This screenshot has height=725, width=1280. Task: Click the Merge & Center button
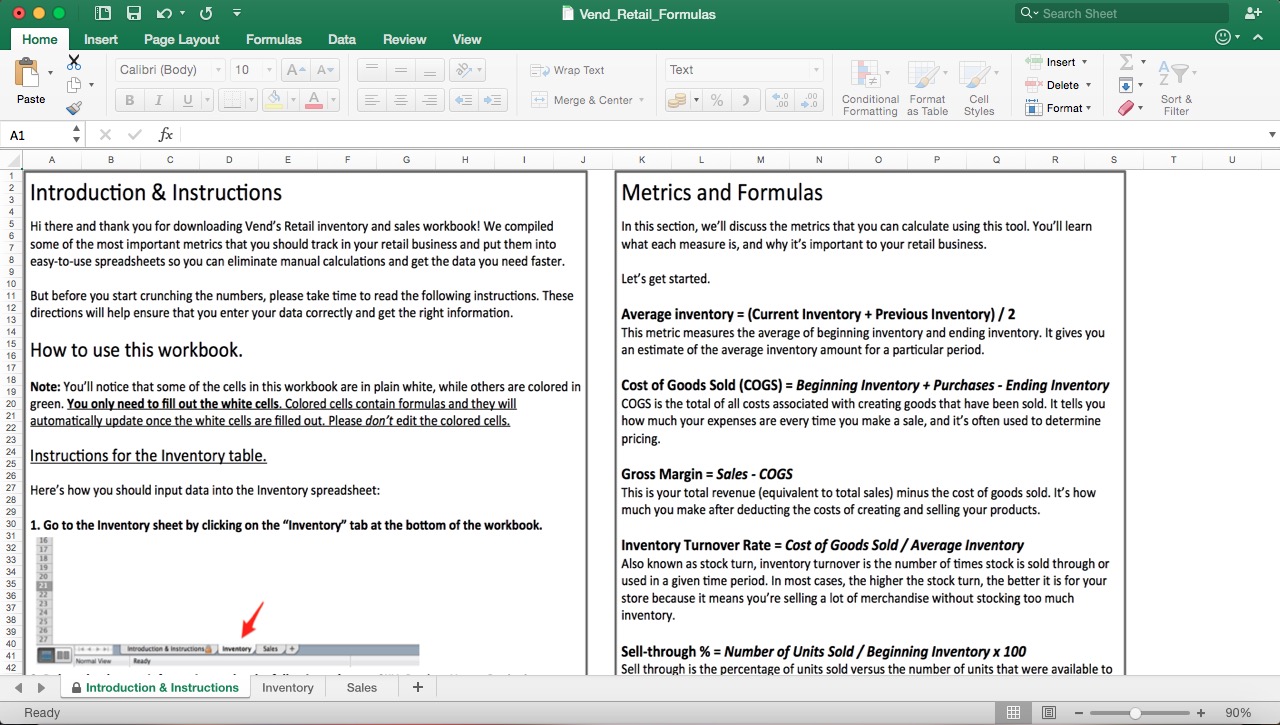click(x=585, y=100)
